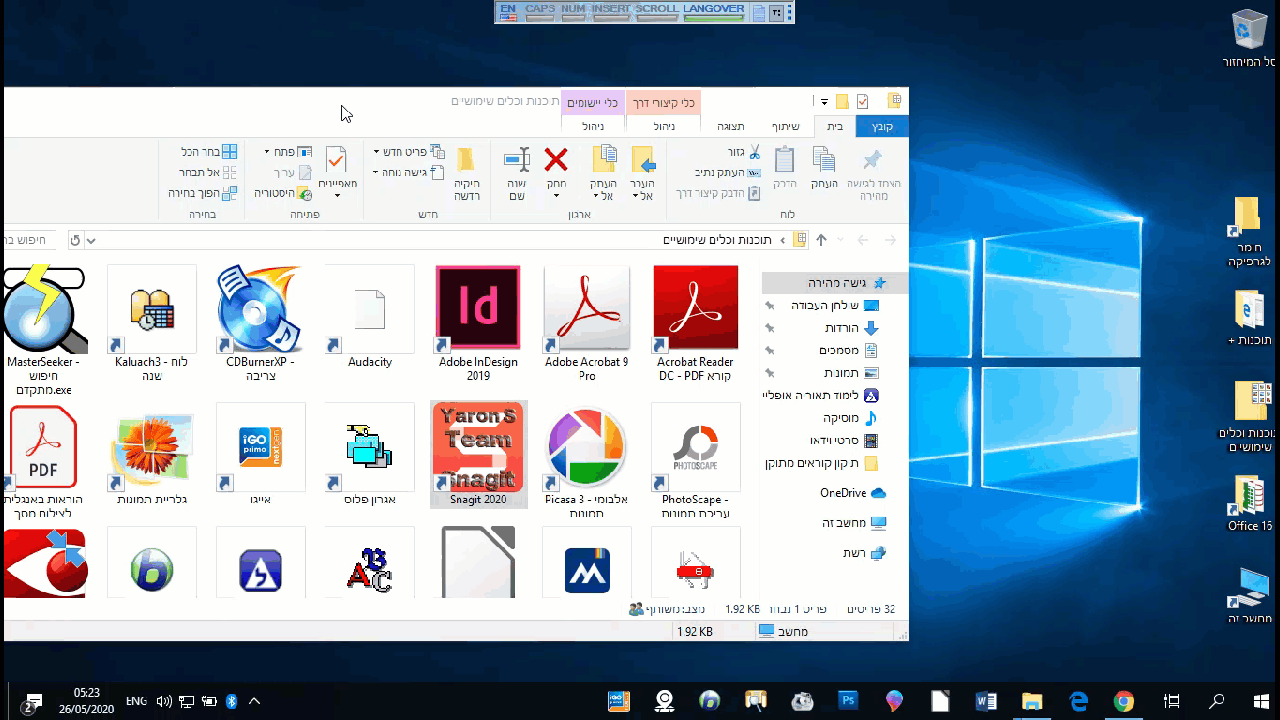Click the New folder (תיקיה חדשה) icon
This screenshot has width=1280, height=720.
point(466,160)
